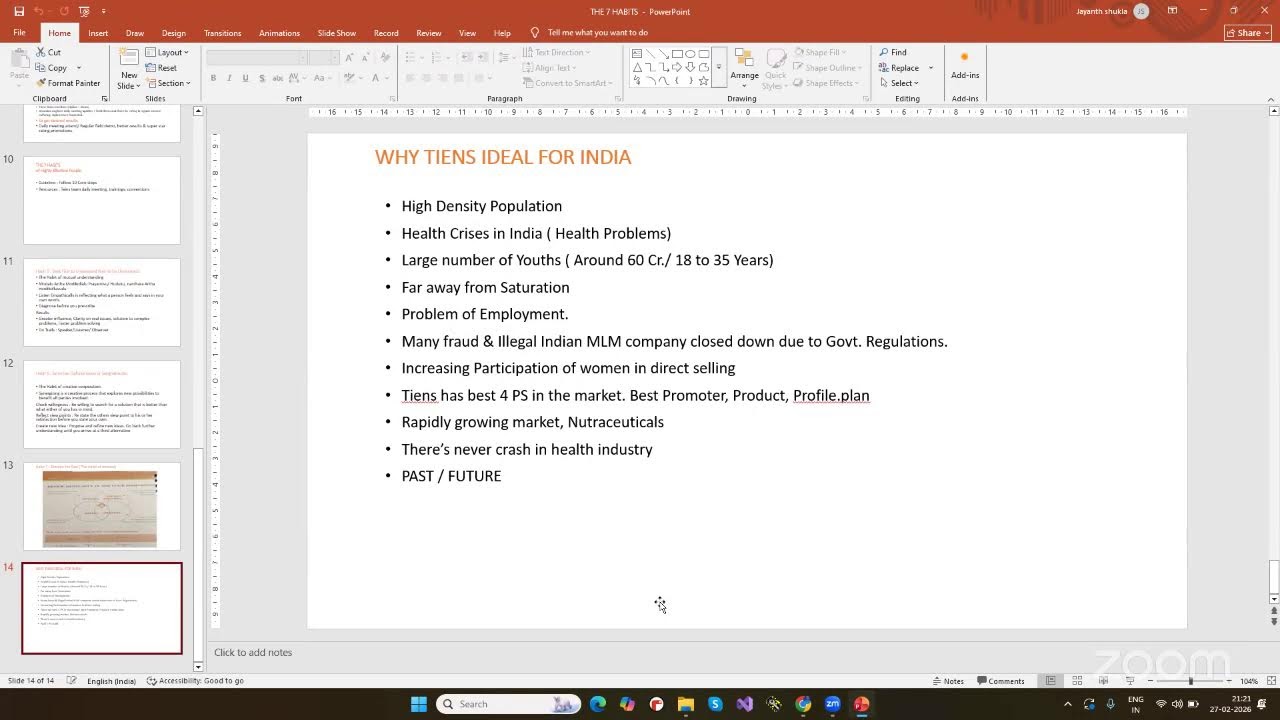The image size is (1280, 720).
Task: Switch to the Design tab
Action: [173, 33]
